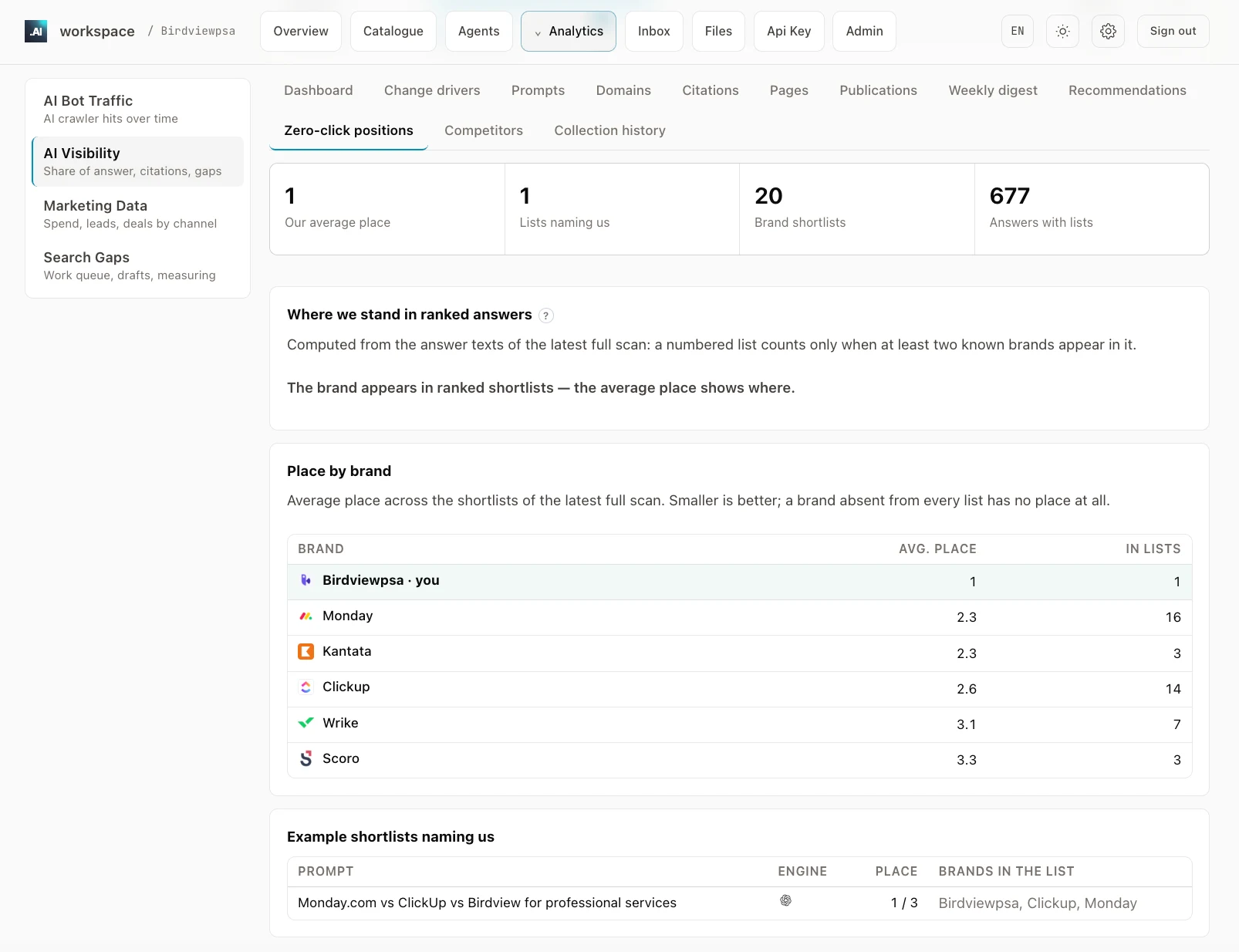Click the Kantata brand logo icon
Viewport: 1239px width, 952px height.
pos(306,651)
